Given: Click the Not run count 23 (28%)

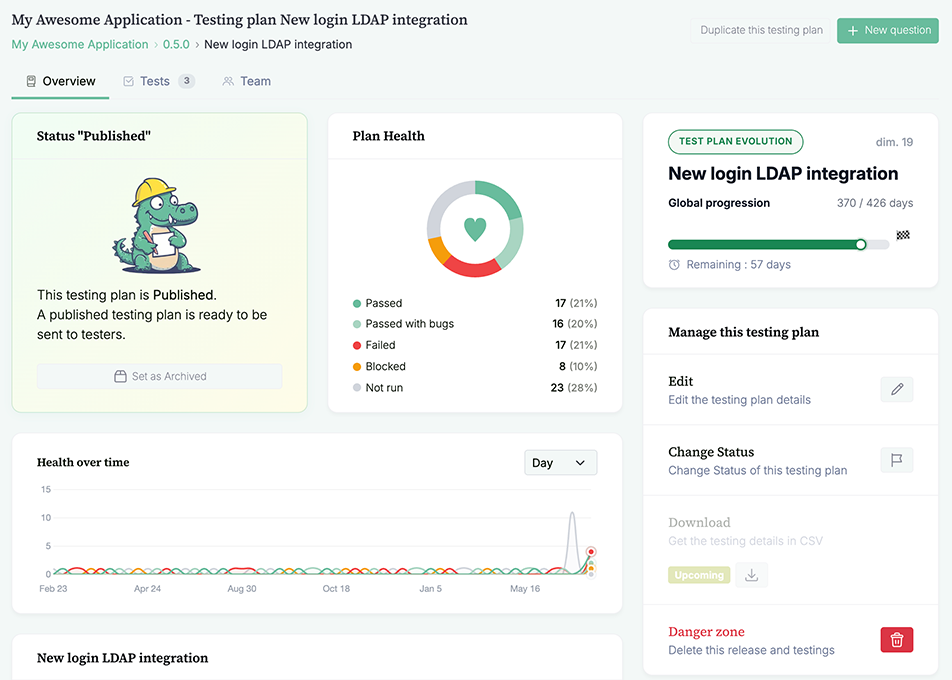Looking at the screenshot, I should point(574,388).
